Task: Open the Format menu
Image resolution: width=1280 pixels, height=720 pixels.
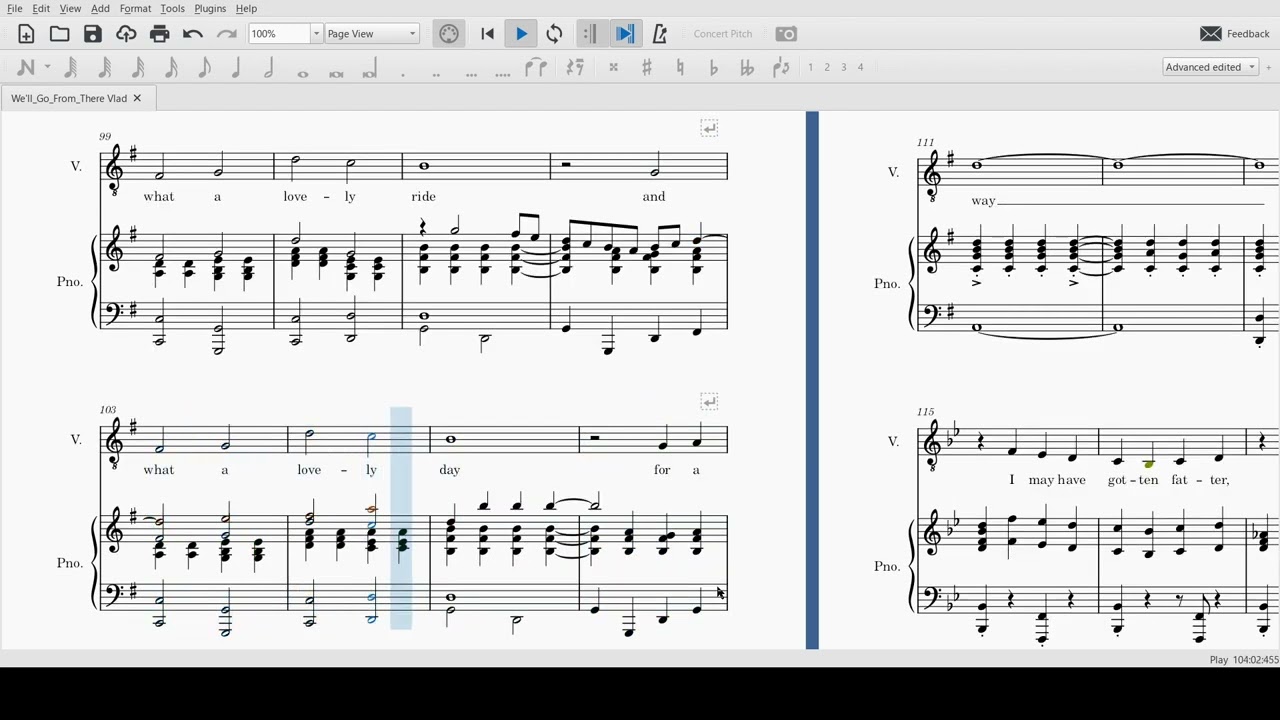Action: [135, 8]
